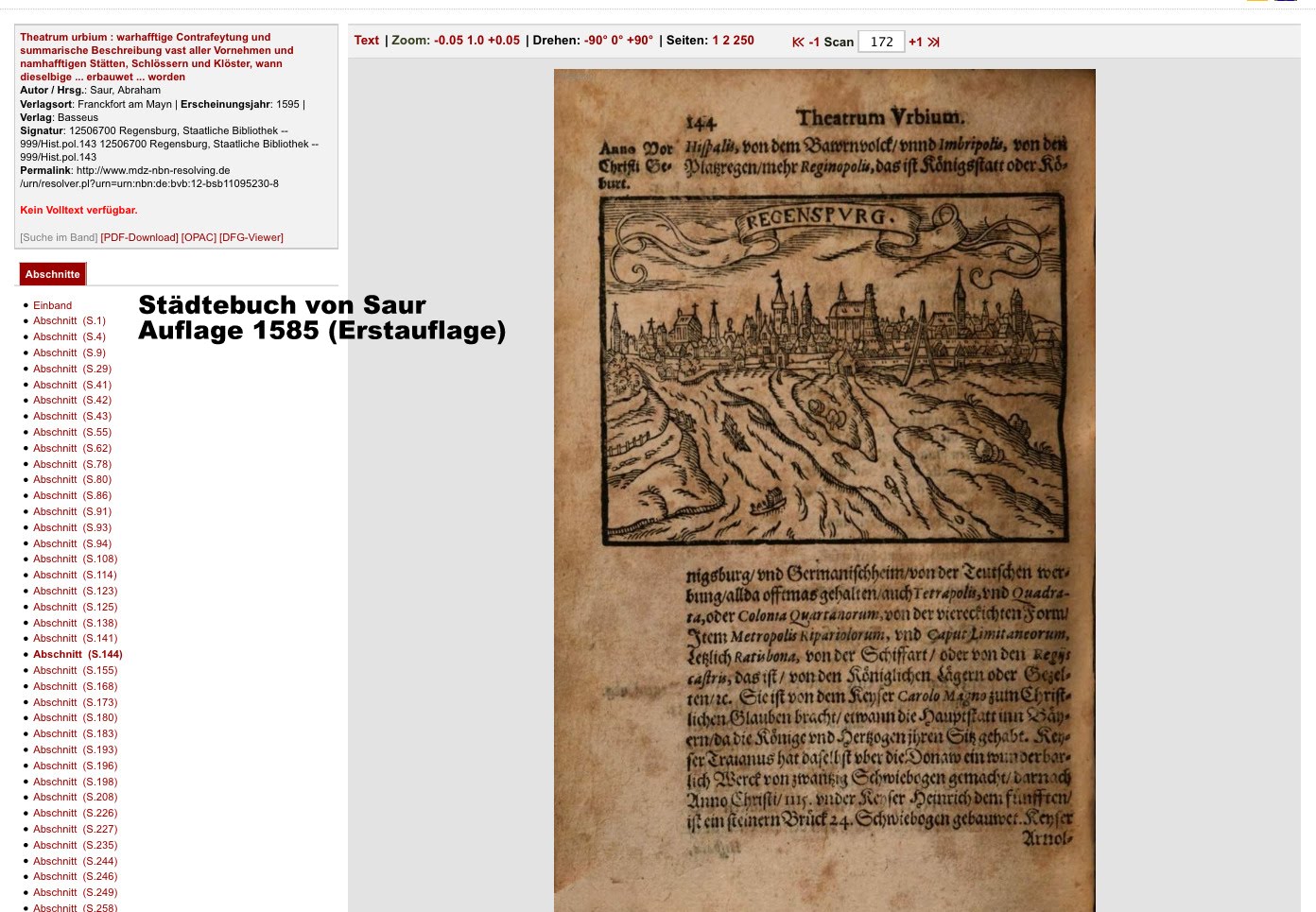Rotate the page -90°
Screen dimensions: 1316x912
tap(595, 41)
